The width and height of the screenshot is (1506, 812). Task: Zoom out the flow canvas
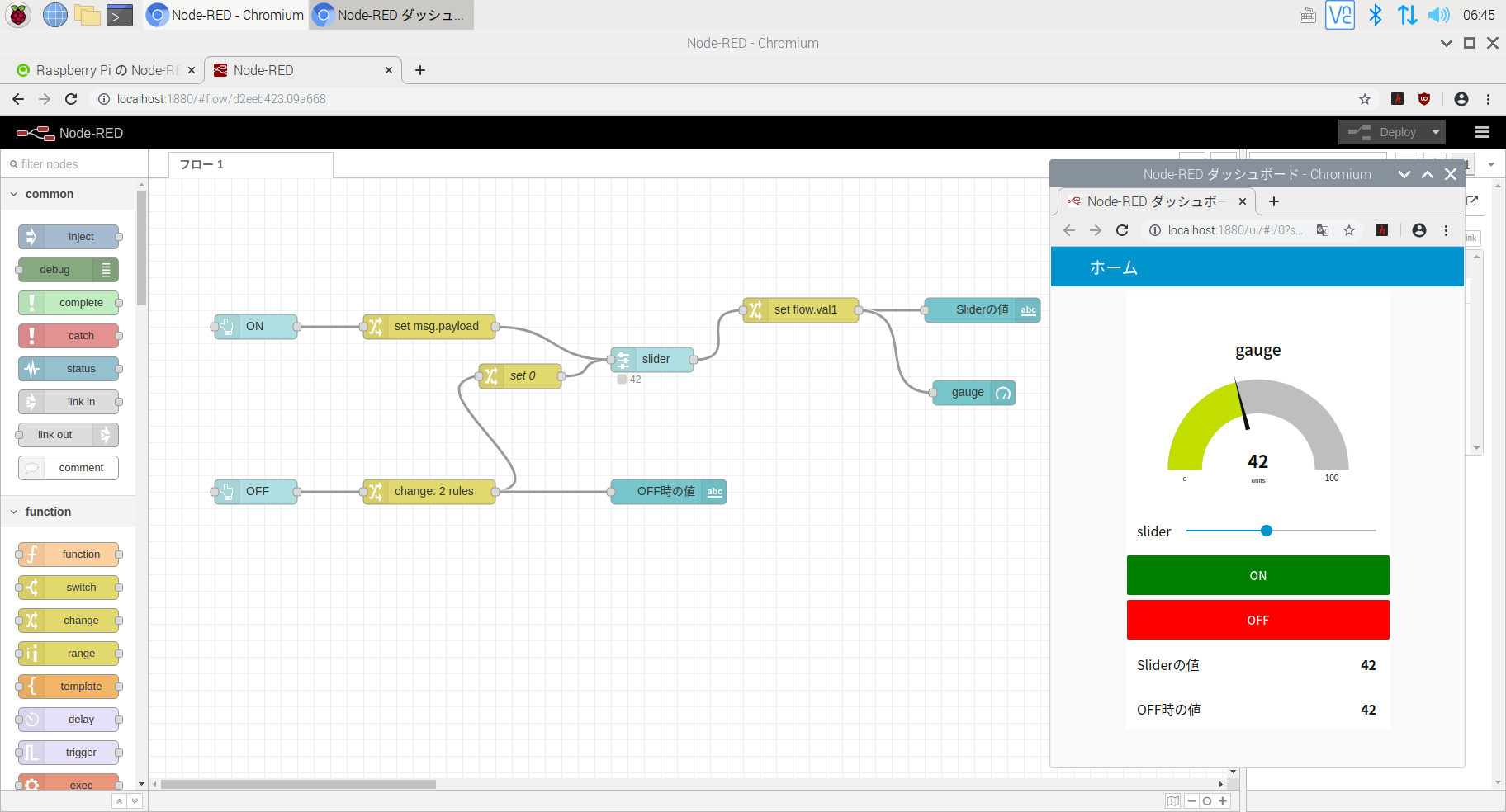(1191, 801)
